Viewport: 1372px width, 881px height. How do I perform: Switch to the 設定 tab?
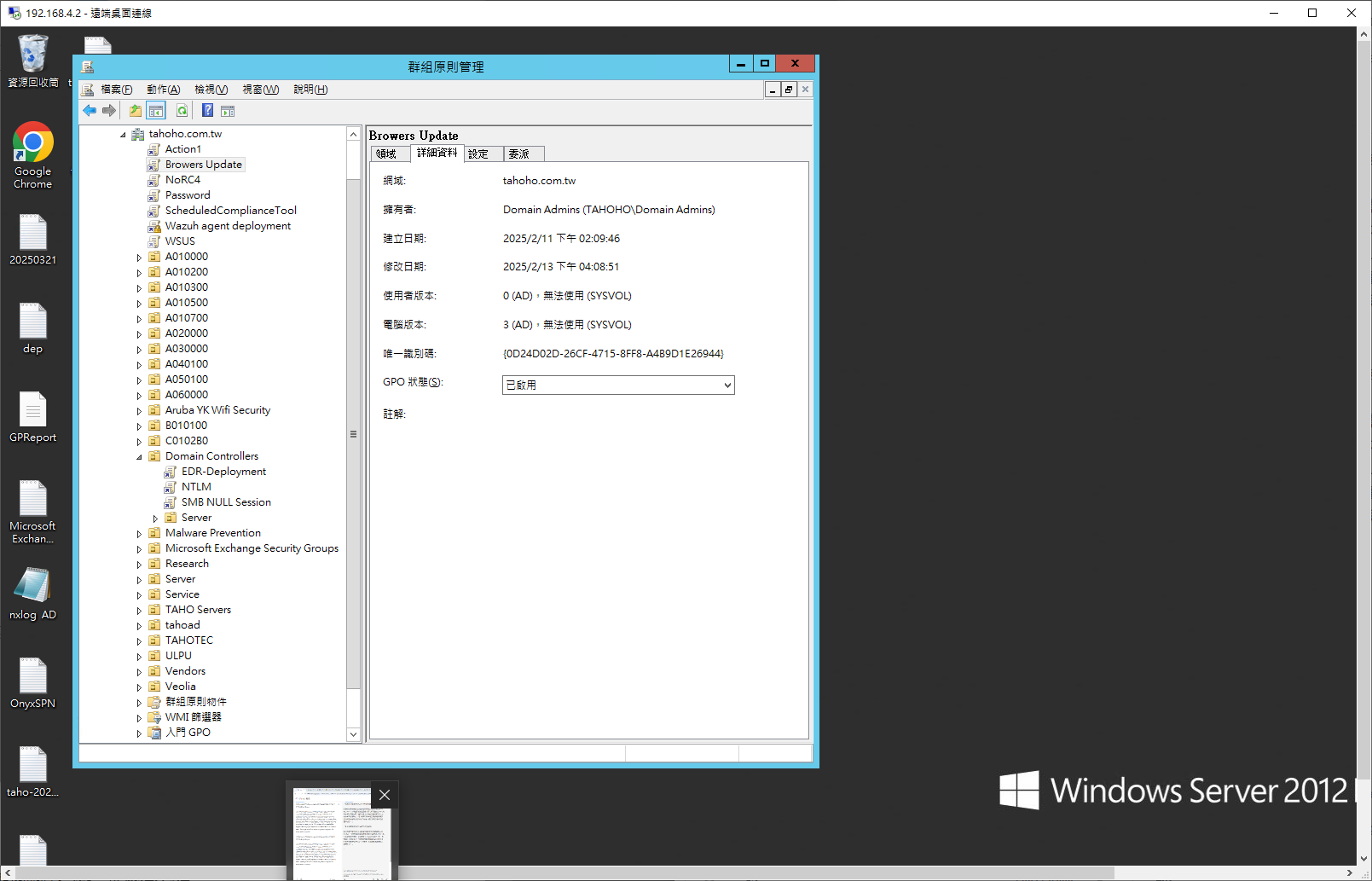tap(478, 154)
